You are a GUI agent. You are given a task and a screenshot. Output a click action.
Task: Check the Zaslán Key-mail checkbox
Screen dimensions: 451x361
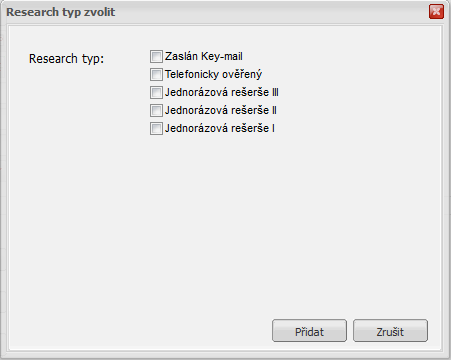point(156,57)
